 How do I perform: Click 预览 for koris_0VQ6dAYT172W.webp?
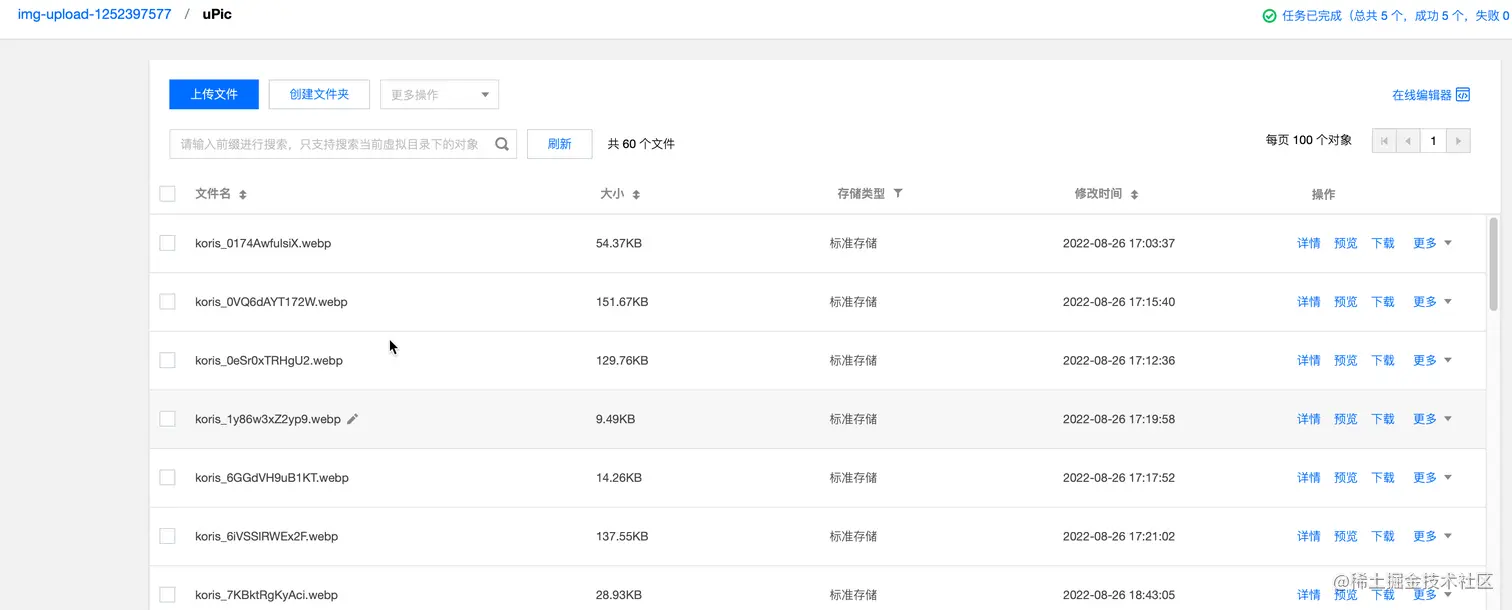pos(1345,301)
